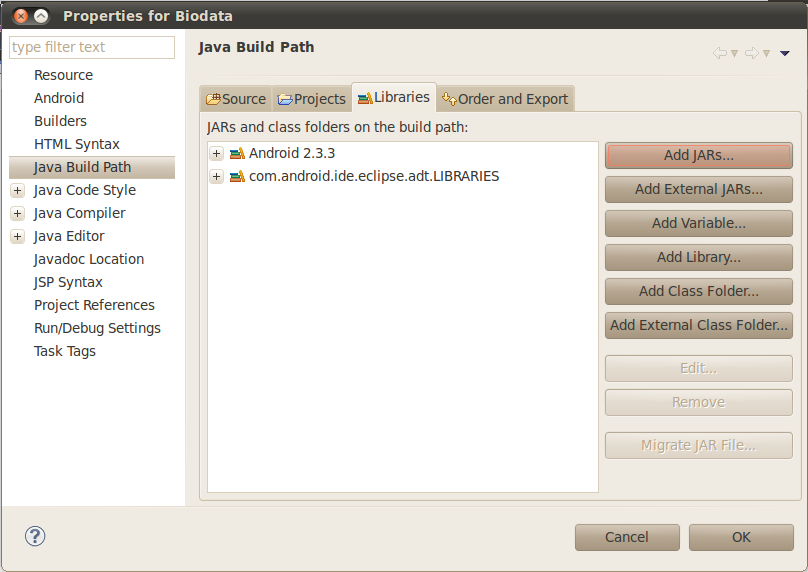808x572 pixels.
Task: Open the Projects tab
Action: [312, 99]
